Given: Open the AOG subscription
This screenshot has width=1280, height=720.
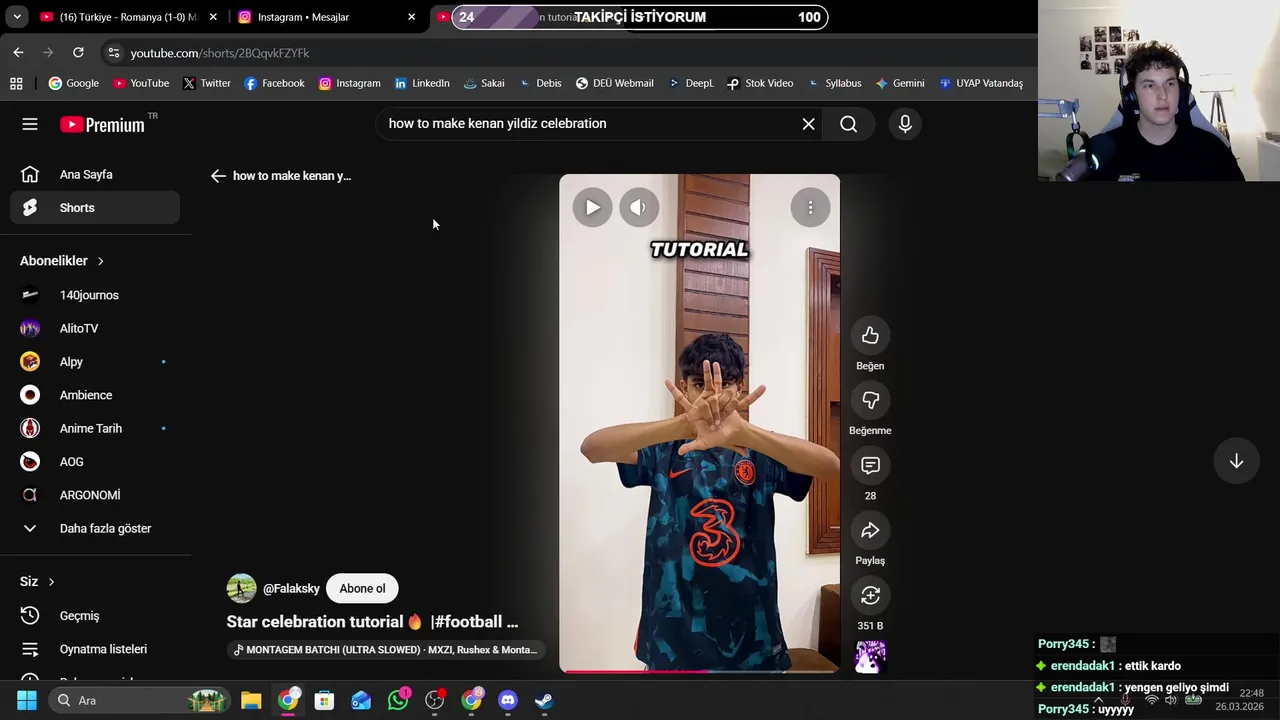Looking at the screenshot, I should coord(95,462).
